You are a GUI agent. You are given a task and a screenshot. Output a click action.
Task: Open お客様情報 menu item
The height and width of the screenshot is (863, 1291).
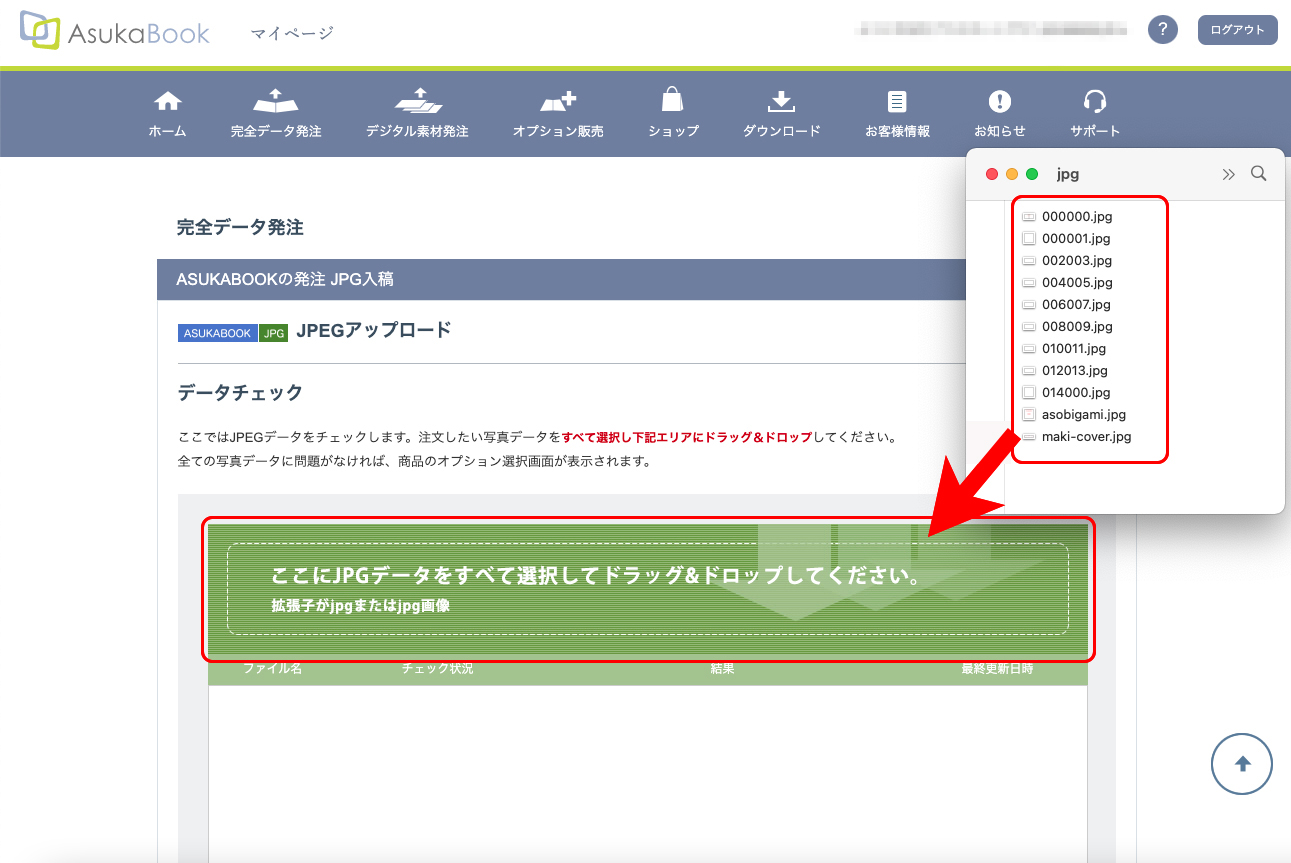tap(897, 114)
